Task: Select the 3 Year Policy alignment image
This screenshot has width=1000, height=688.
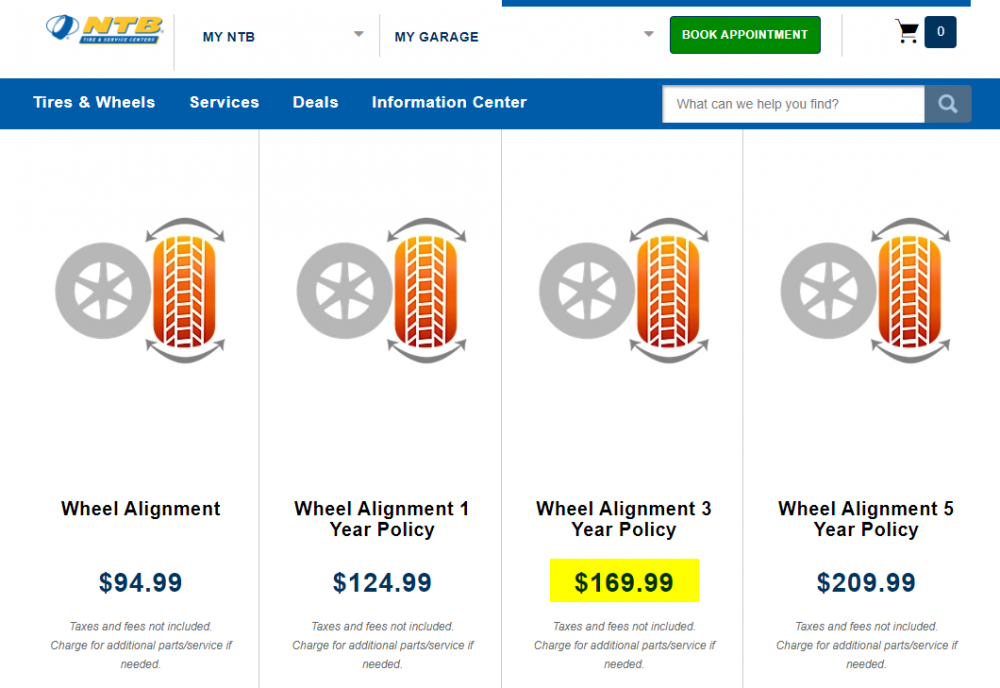Action: (x=624, y=290)
